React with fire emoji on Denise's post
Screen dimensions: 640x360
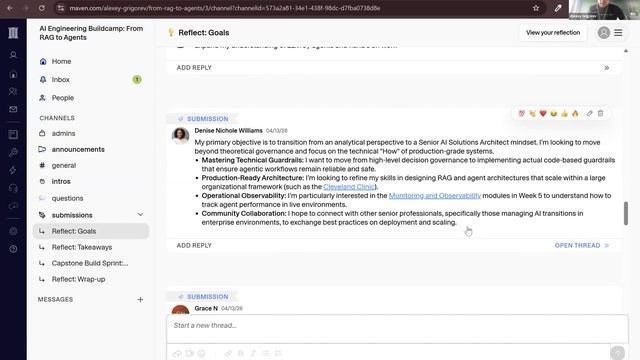(575, 113)
